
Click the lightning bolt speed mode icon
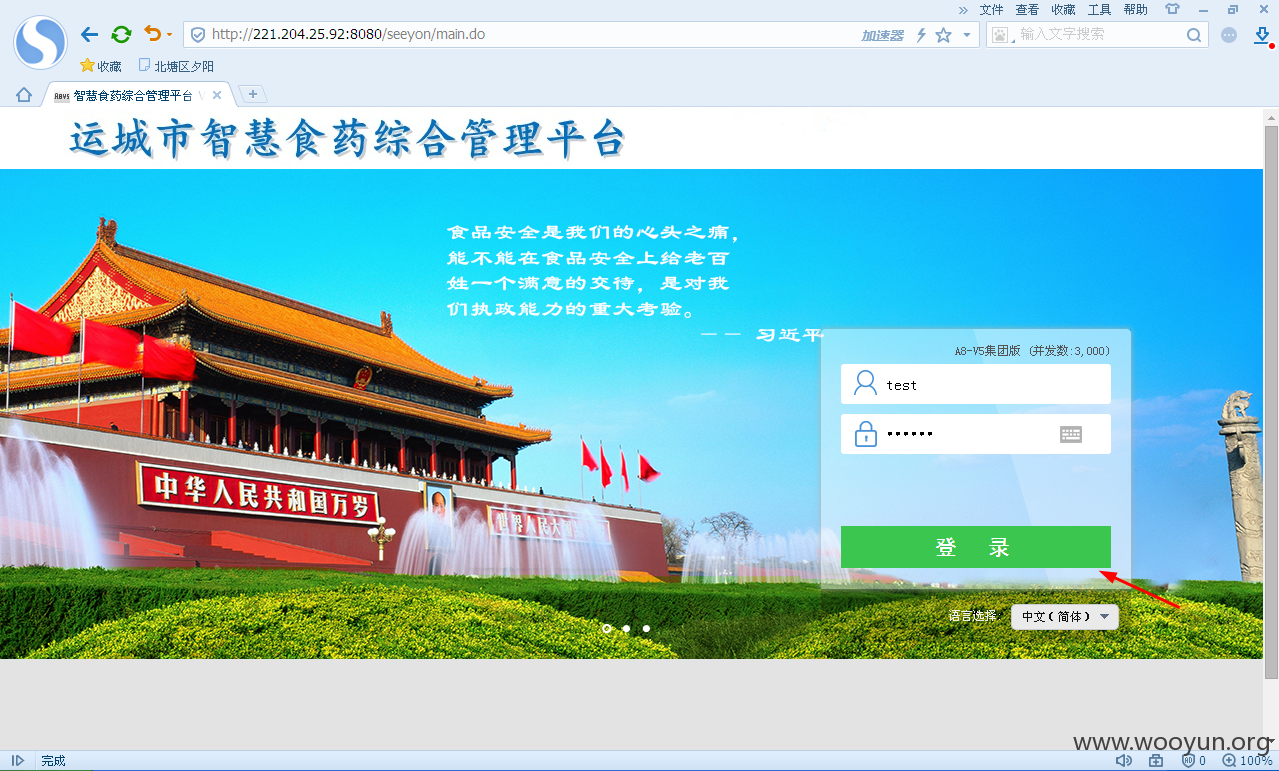coord(921,35)
